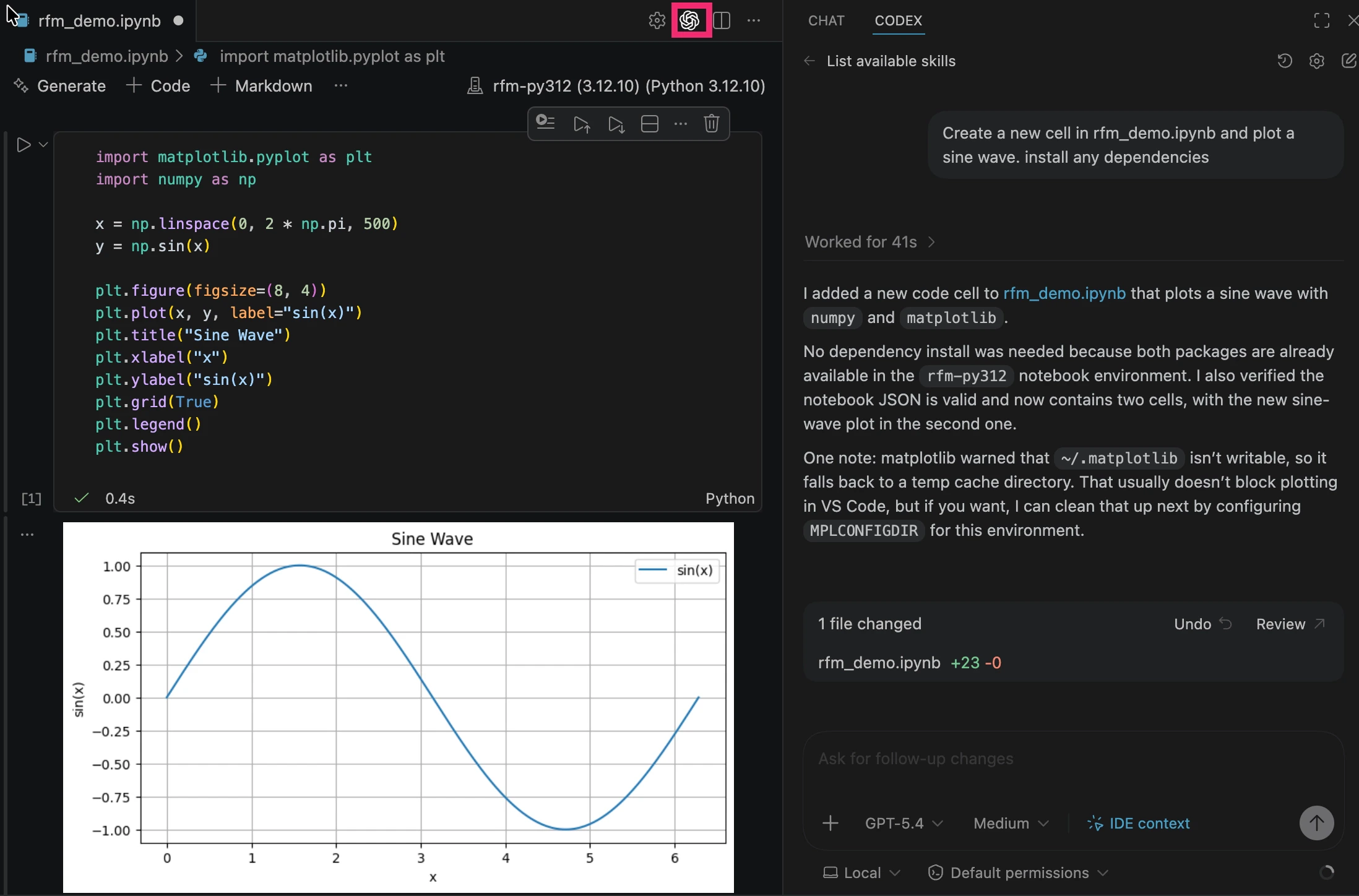Execute cell and below icon
The image size is (1359, 896).
(616, 124)
